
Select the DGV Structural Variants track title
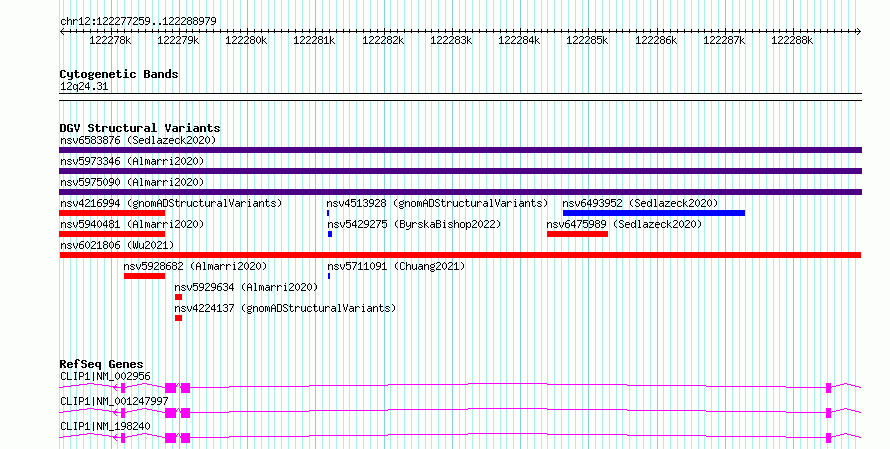[140, 128]
